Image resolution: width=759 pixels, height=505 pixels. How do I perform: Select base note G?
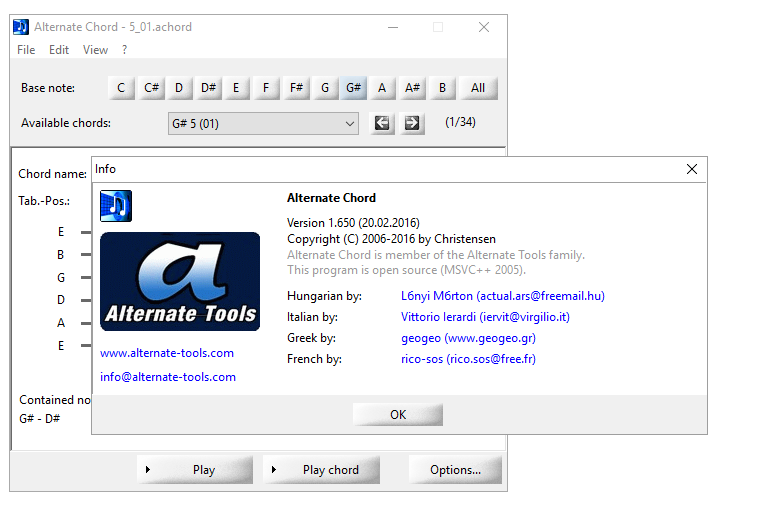click(x=325, y=88)
